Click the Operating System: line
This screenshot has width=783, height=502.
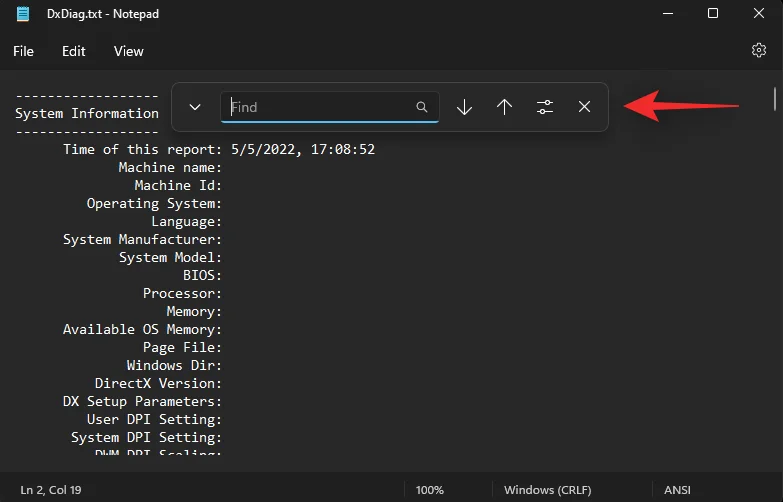(x=154, y=203)
